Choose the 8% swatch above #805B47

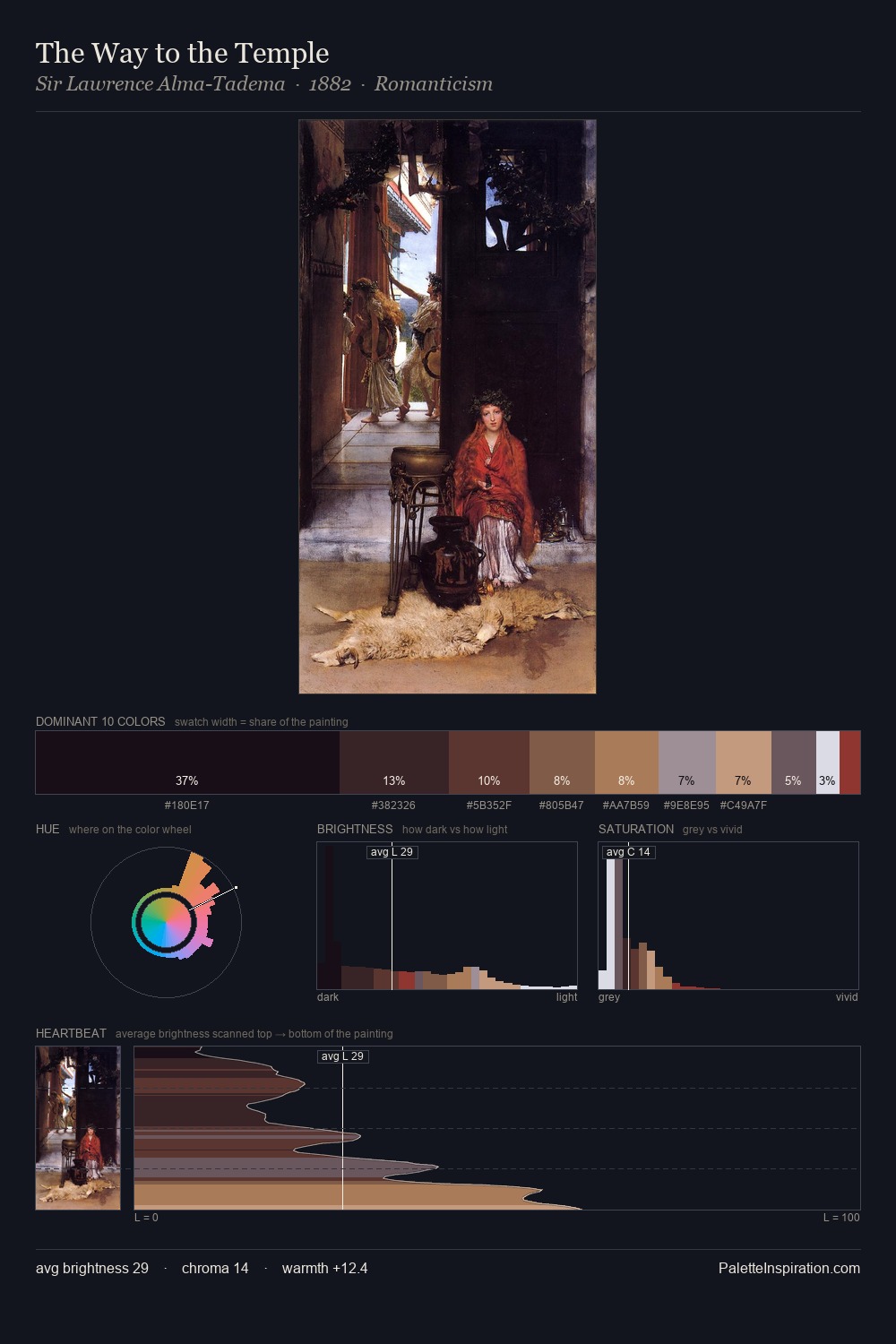pos(562,762)
